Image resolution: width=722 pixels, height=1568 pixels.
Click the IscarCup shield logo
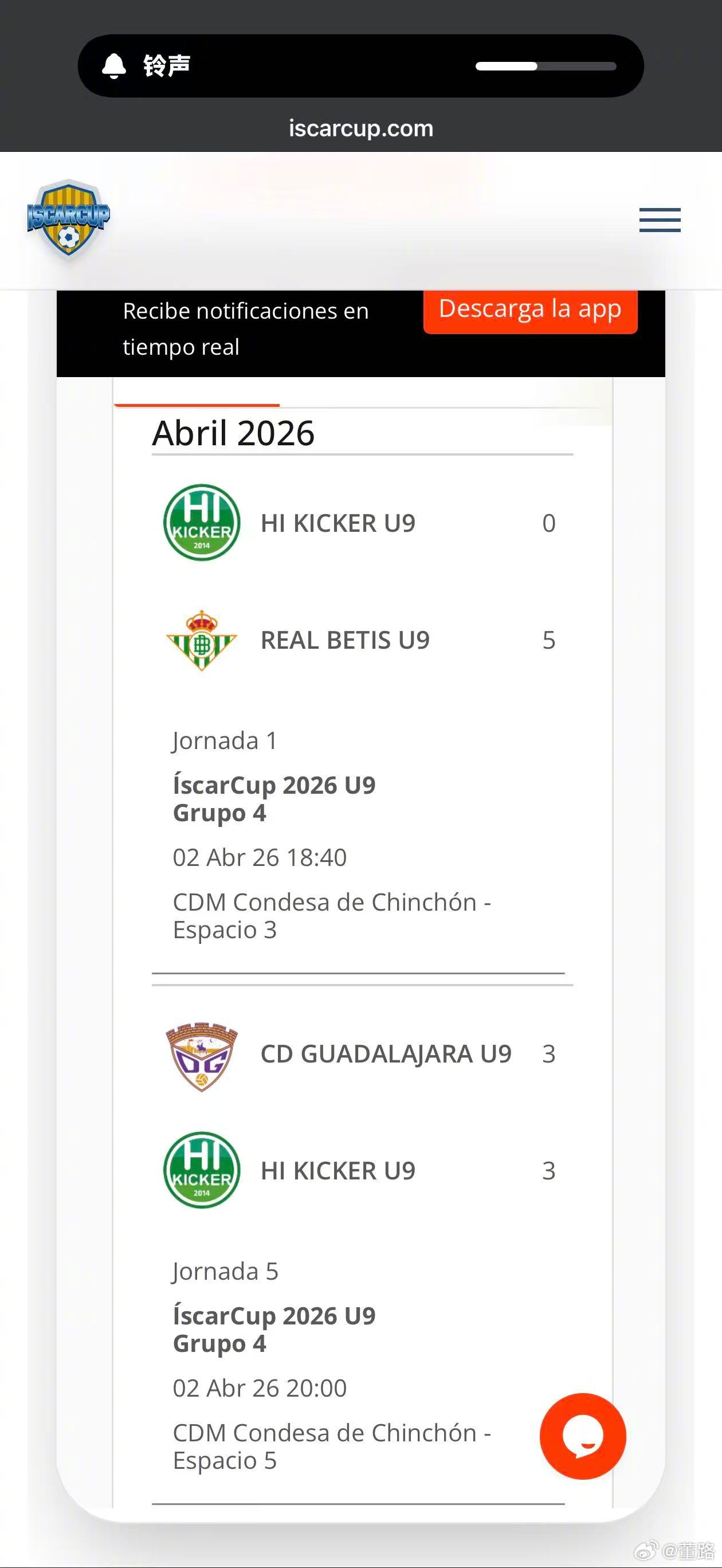[68, 219]
